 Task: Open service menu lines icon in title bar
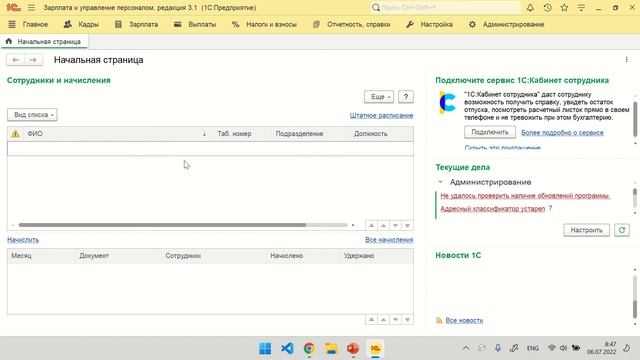click(x=581, y=8)
